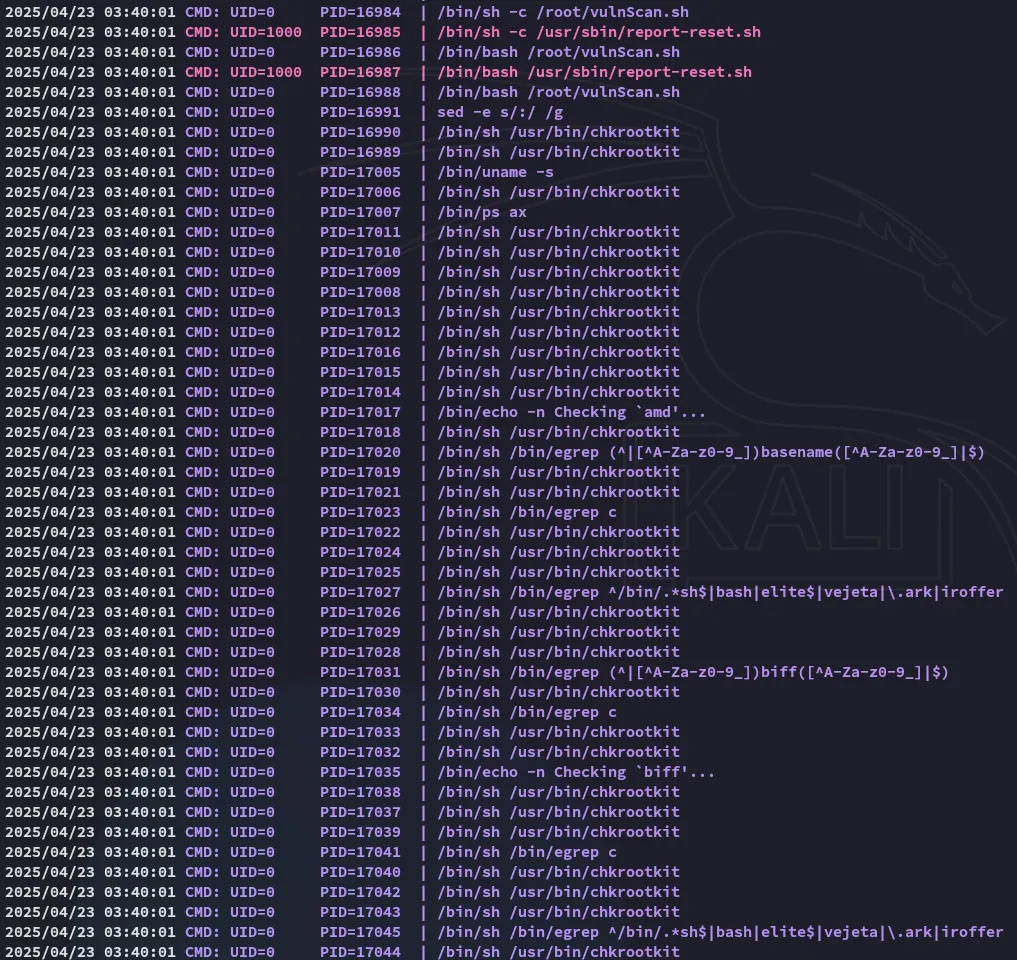This screenshot has width=1017, height=960.
Task: Click the chkrootkit command on PID=17044 row
Action: click(x=558, y=952)
